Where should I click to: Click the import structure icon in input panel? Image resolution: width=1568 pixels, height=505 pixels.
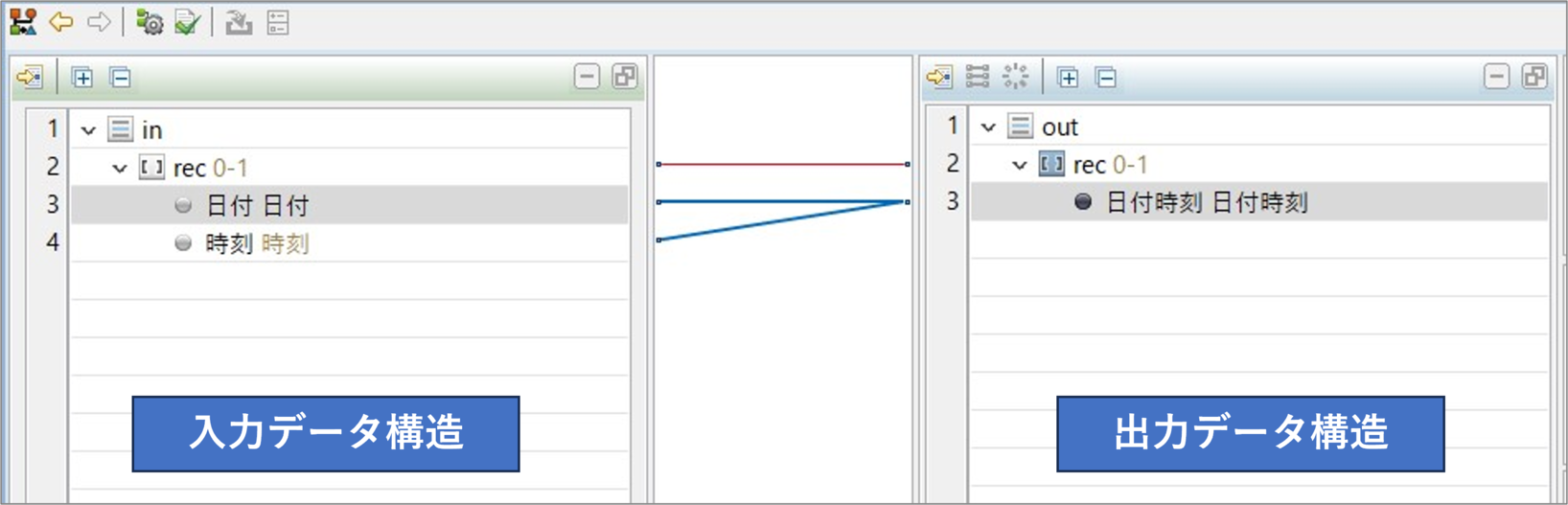click(30, 77)
